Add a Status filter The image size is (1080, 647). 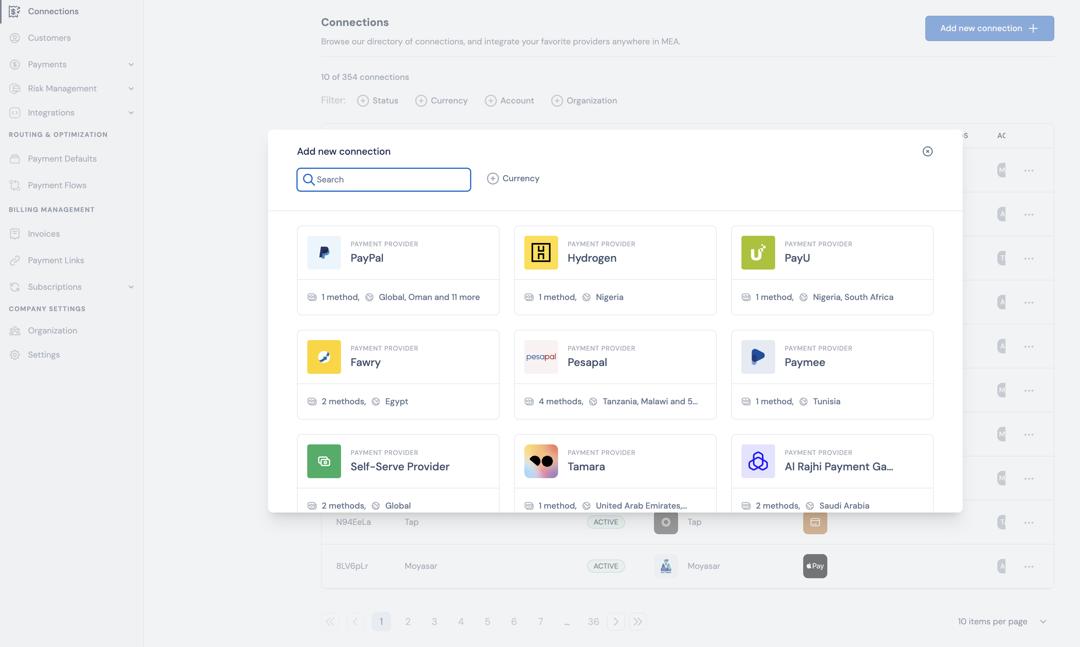[x=377, y=101]
